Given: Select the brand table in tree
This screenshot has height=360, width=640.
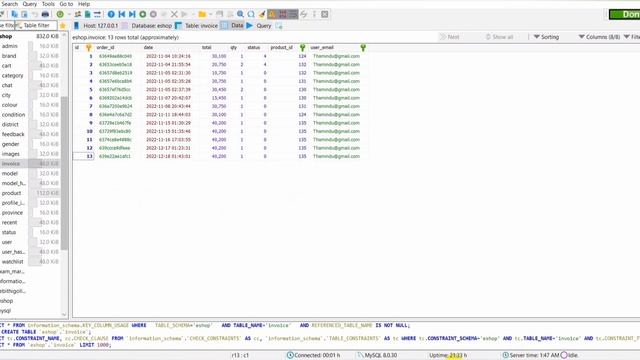Looking at the screenshot, I should (x=9, y=56).
